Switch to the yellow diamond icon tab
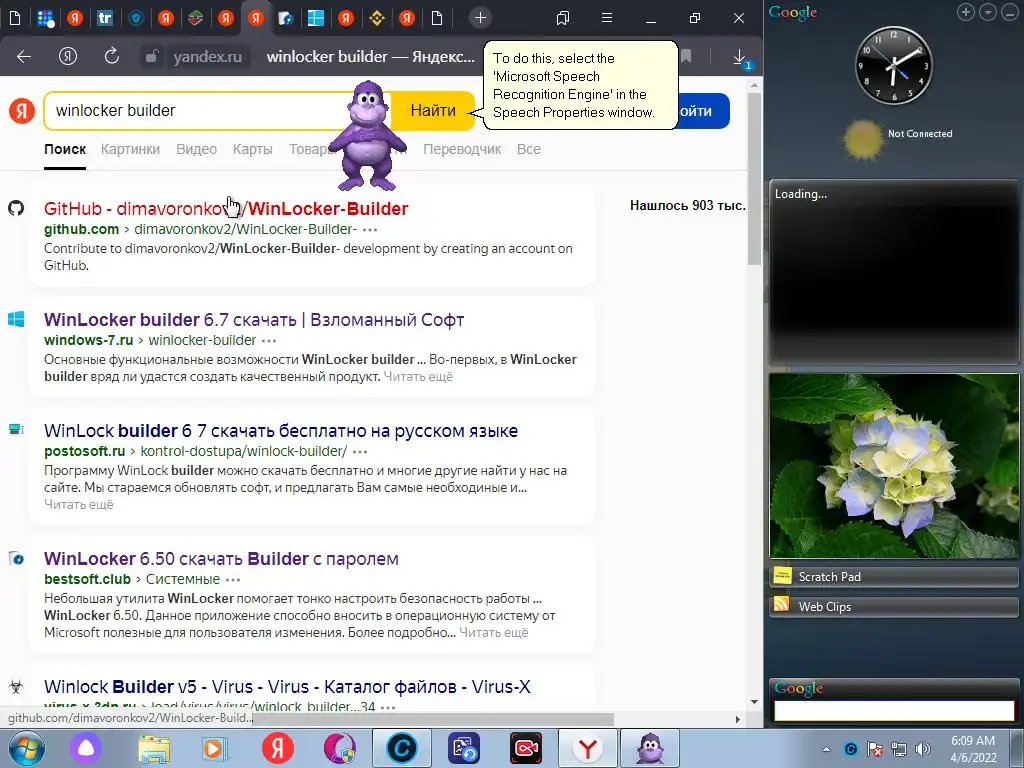 [x=377, y=18]
